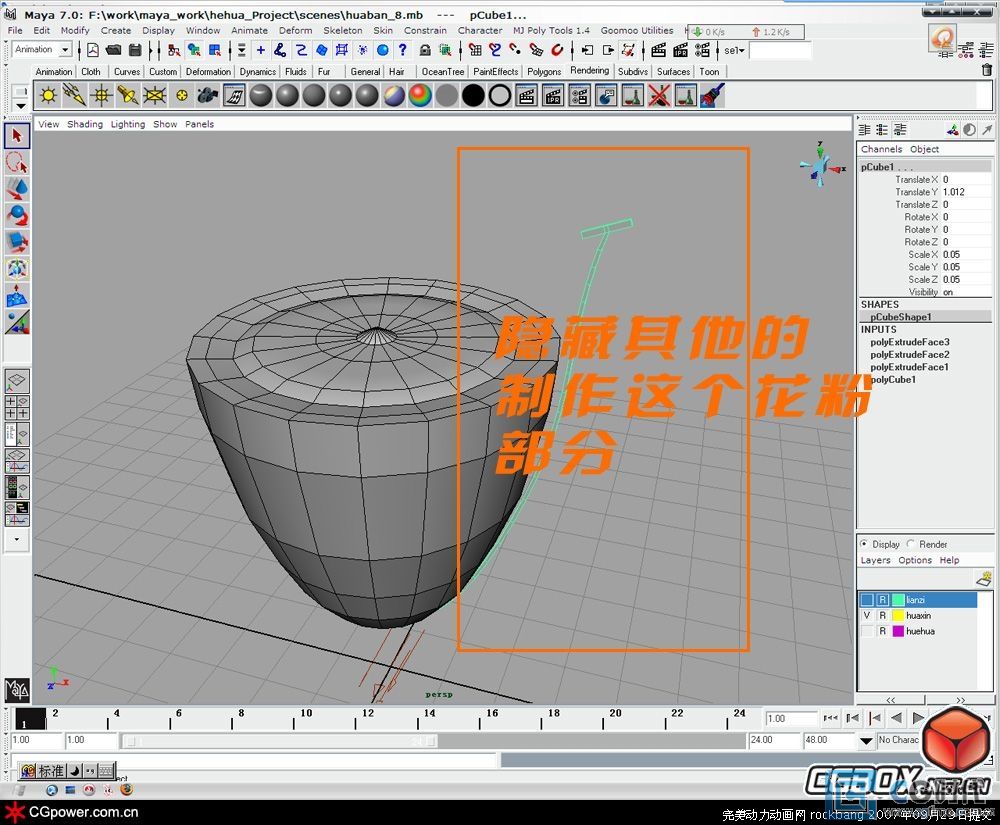Screen dimensions: 1000x825
Task: Assign the solid black shader ball
Action: 473,96
